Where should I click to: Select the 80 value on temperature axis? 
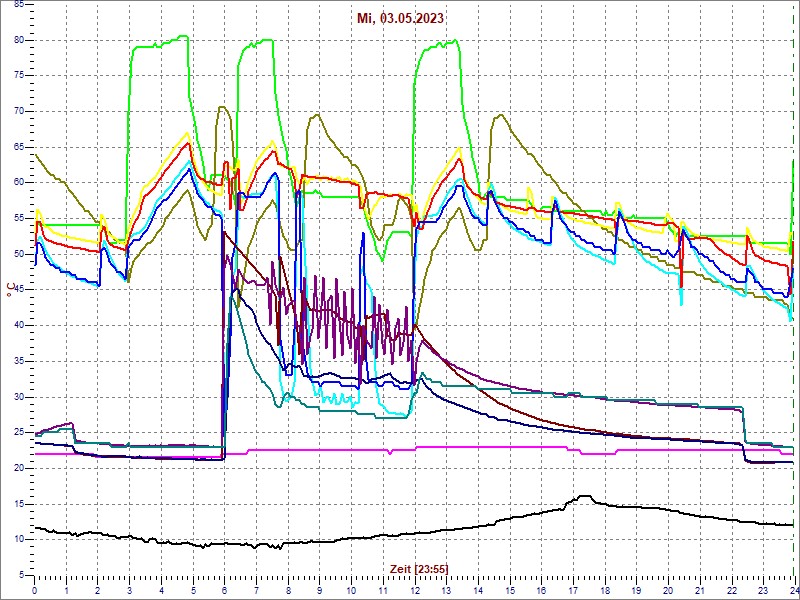pos(18,40)
